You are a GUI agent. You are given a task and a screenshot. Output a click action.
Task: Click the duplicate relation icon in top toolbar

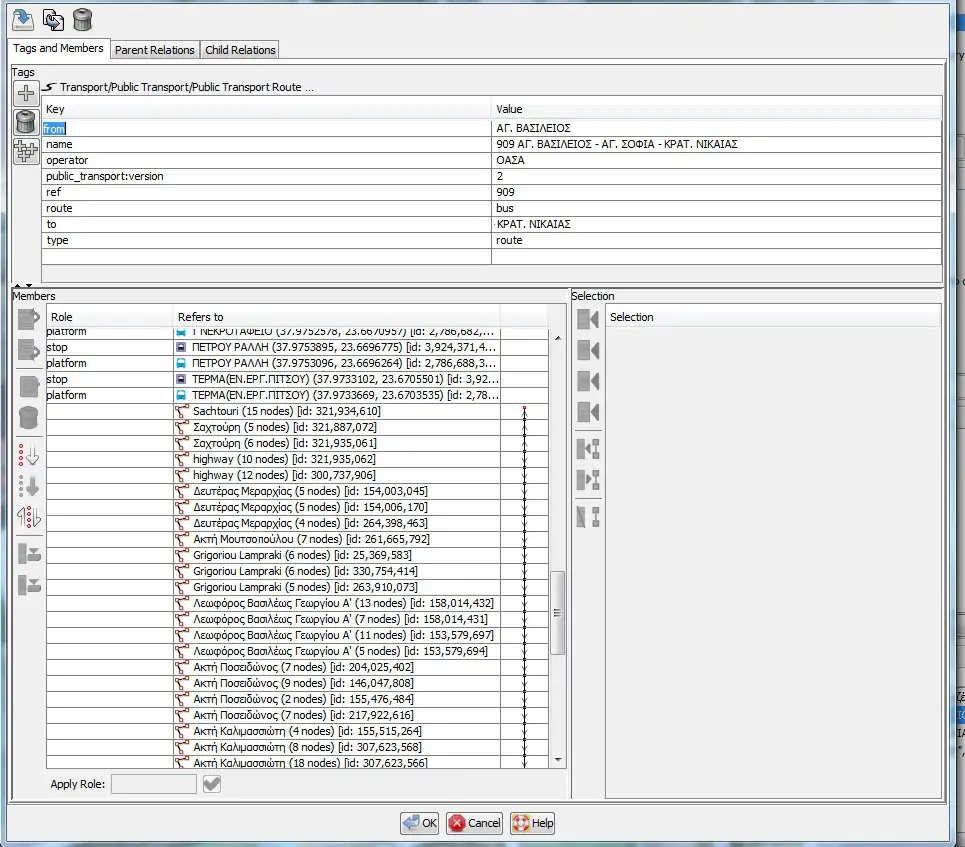click(x=53, y=19)
